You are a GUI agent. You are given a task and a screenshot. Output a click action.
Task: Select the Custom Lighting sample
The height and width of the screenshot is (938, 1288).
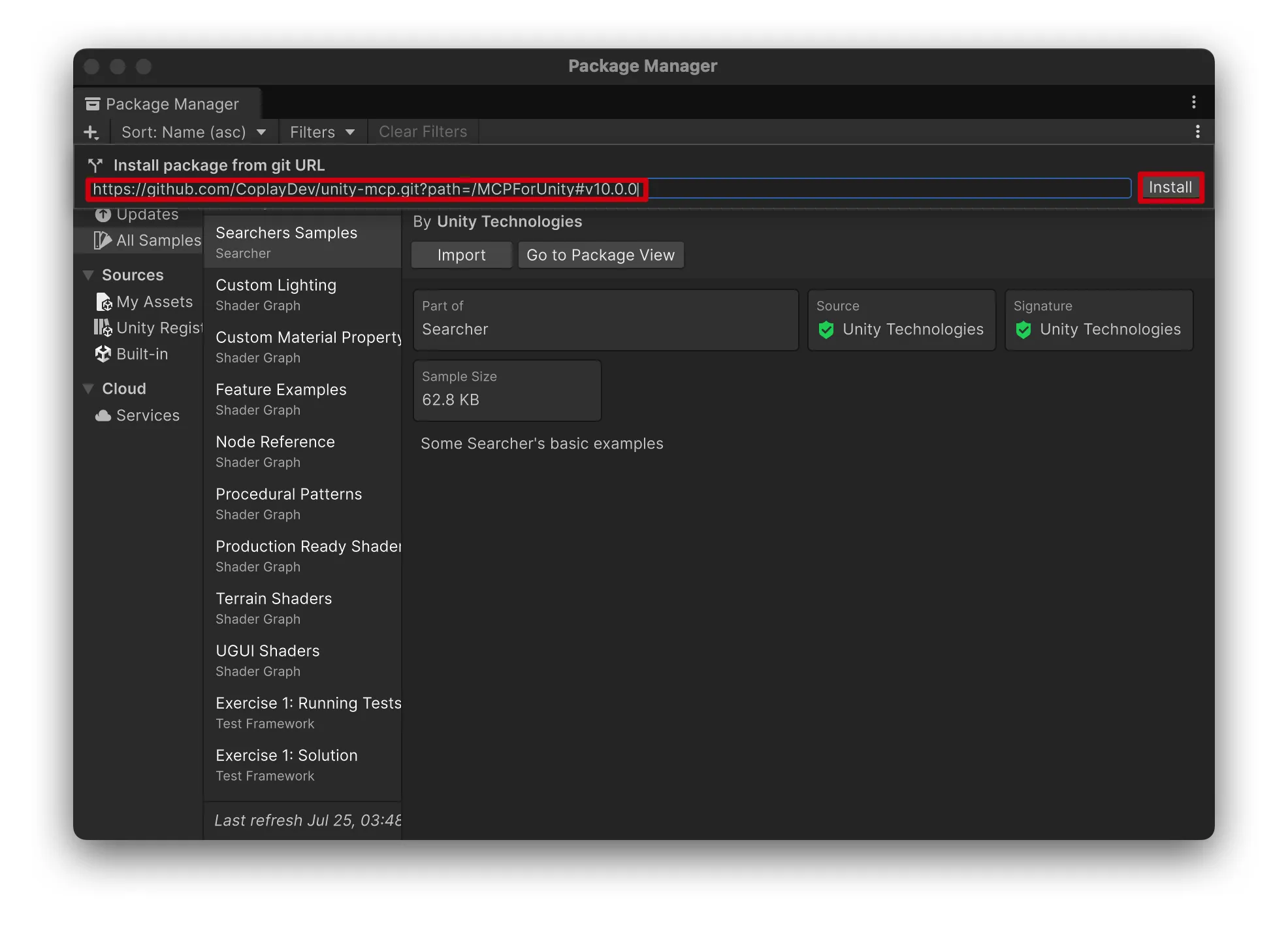click(x=302, y=295)
